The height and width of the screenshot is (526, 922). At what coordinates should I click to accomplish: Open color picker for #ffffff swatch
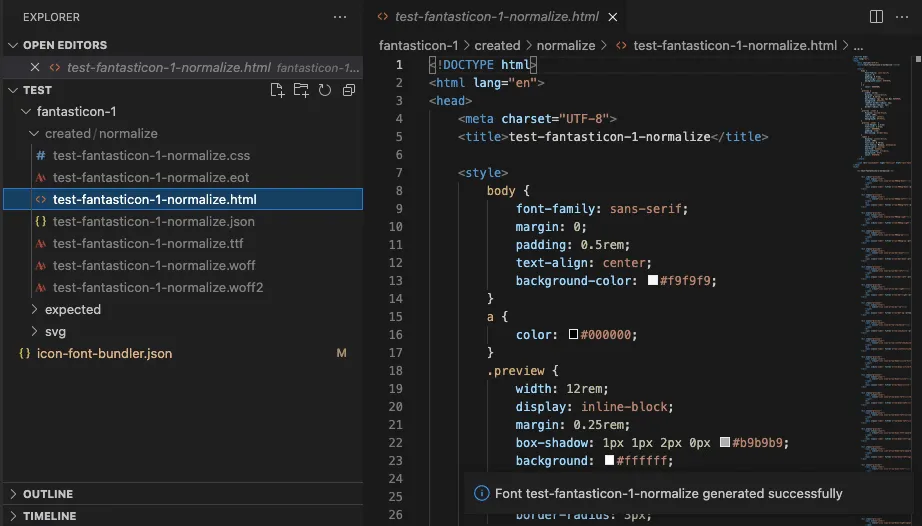[x=609, y=460]
